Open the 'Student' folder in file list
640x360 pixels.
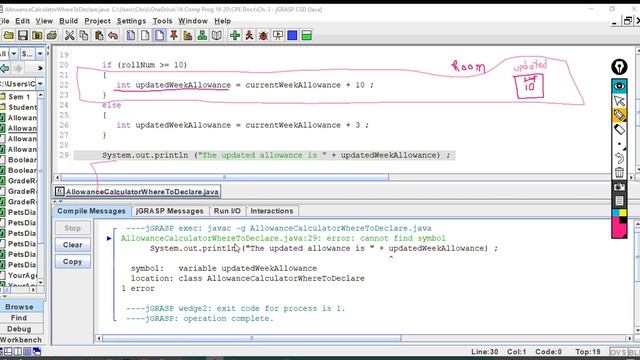point(18,107)
